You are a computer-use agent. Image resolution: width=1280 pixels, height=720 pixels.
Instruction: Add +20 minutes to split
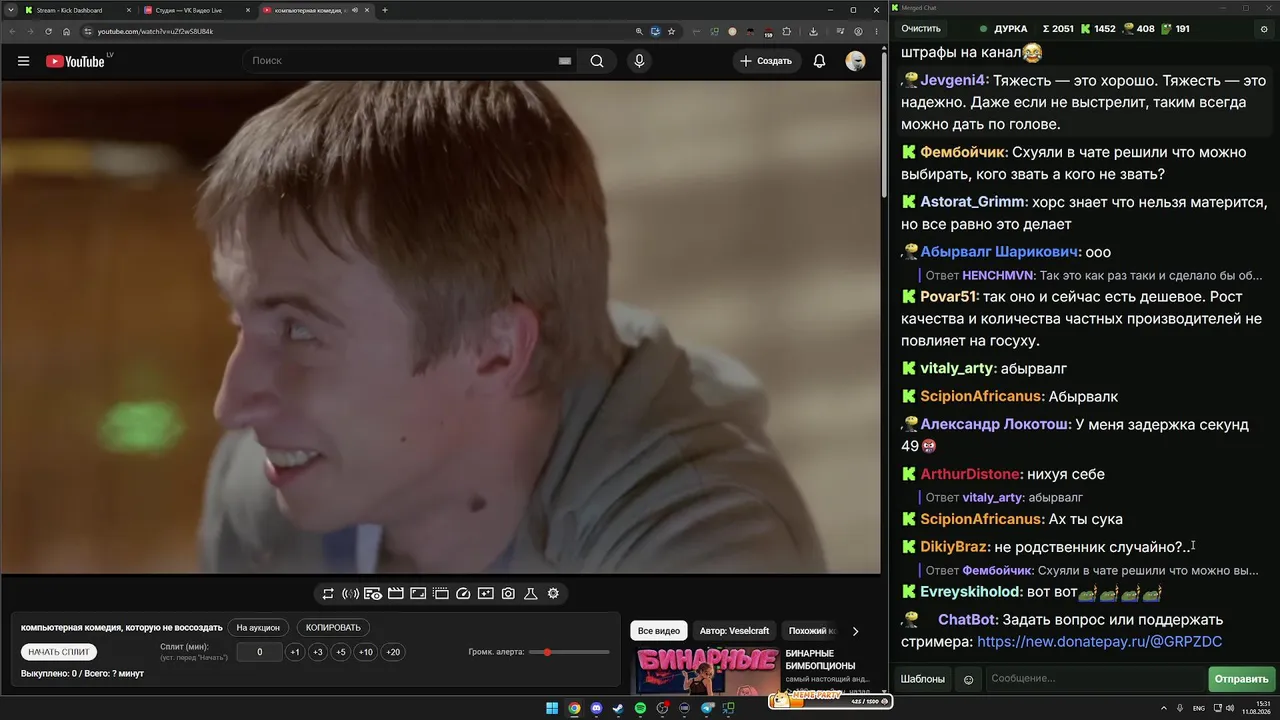pos(393,652)
